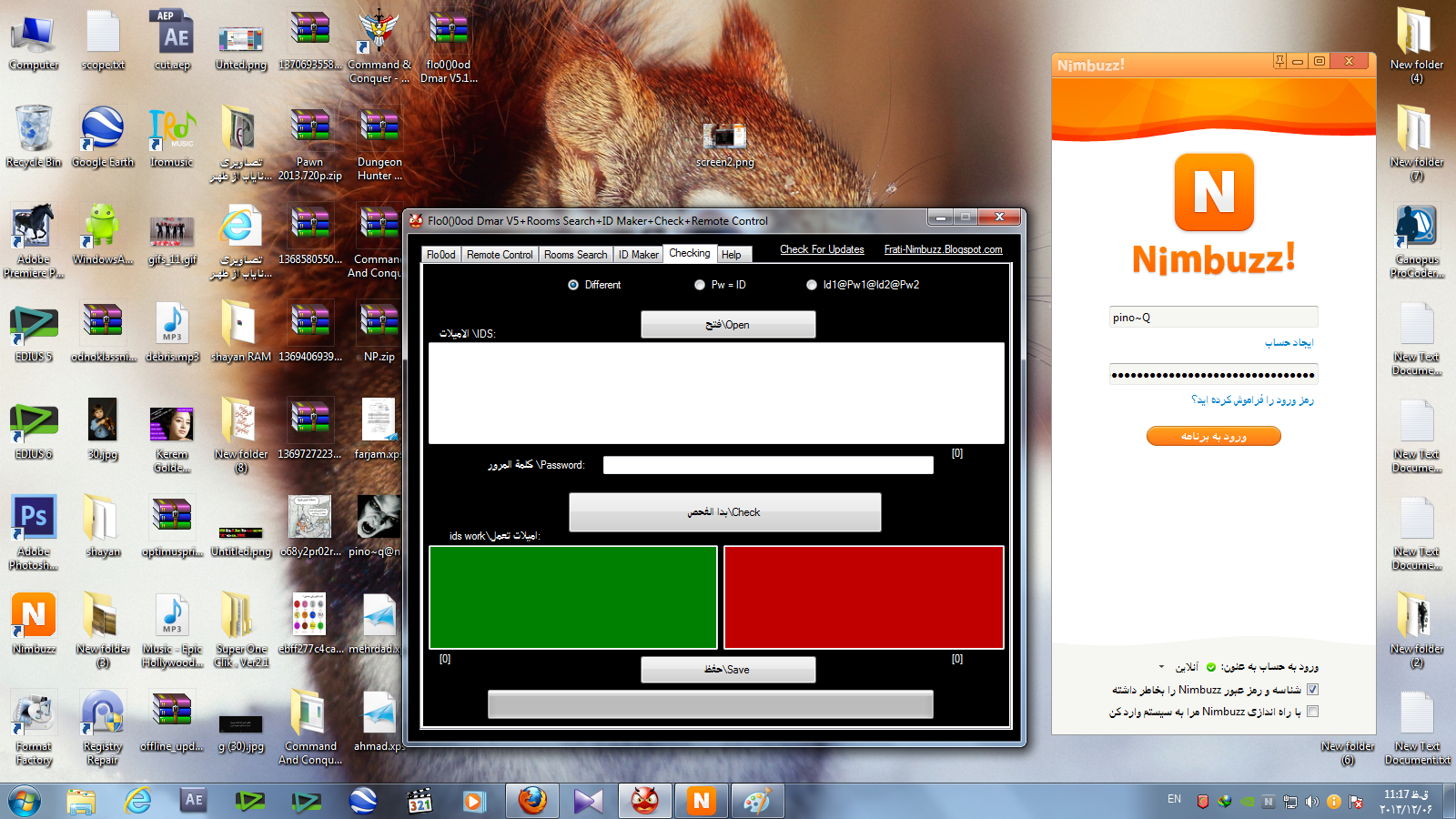Focus the Nimbuzz password field

(1213, 374)
